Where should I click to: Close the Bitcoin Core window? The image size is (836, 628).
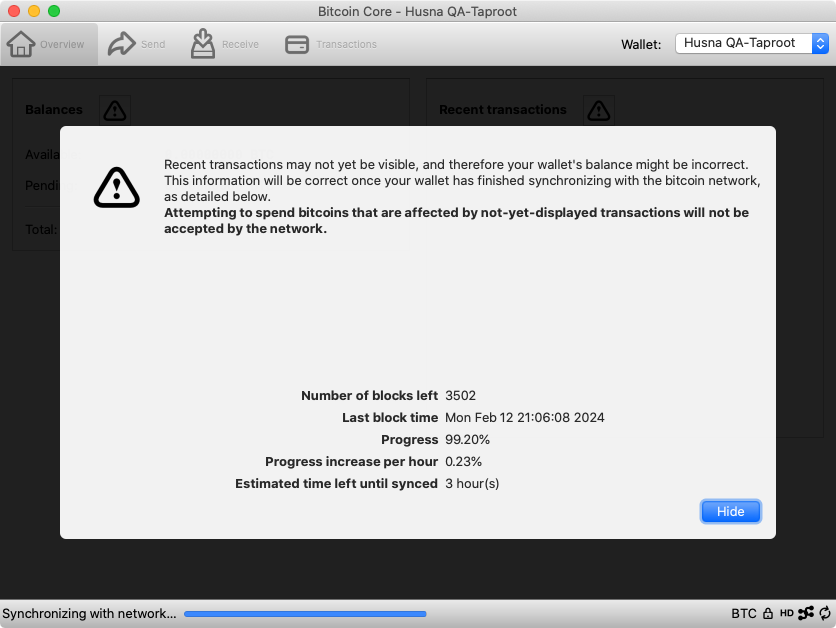click(x=14, y=11)
